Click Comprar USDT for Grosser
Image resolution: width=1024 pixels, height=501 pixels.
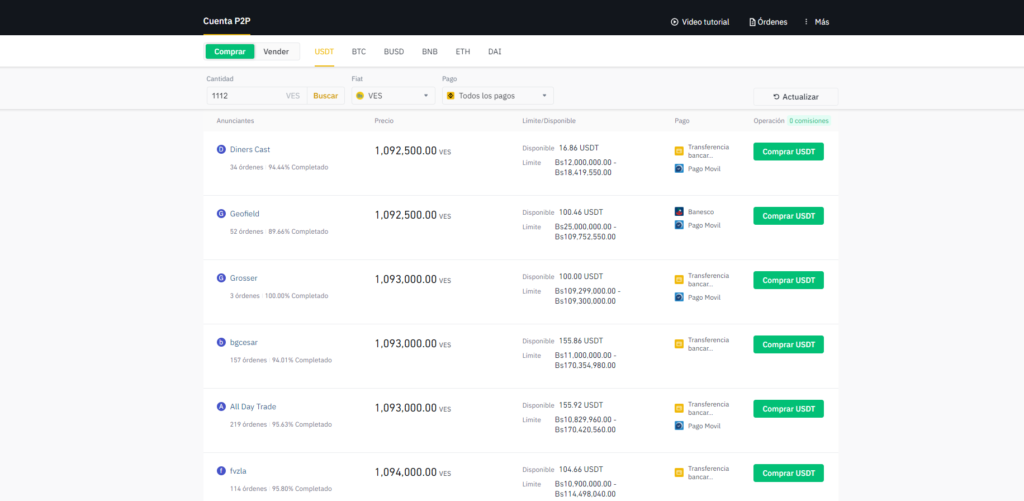[788, 280]
